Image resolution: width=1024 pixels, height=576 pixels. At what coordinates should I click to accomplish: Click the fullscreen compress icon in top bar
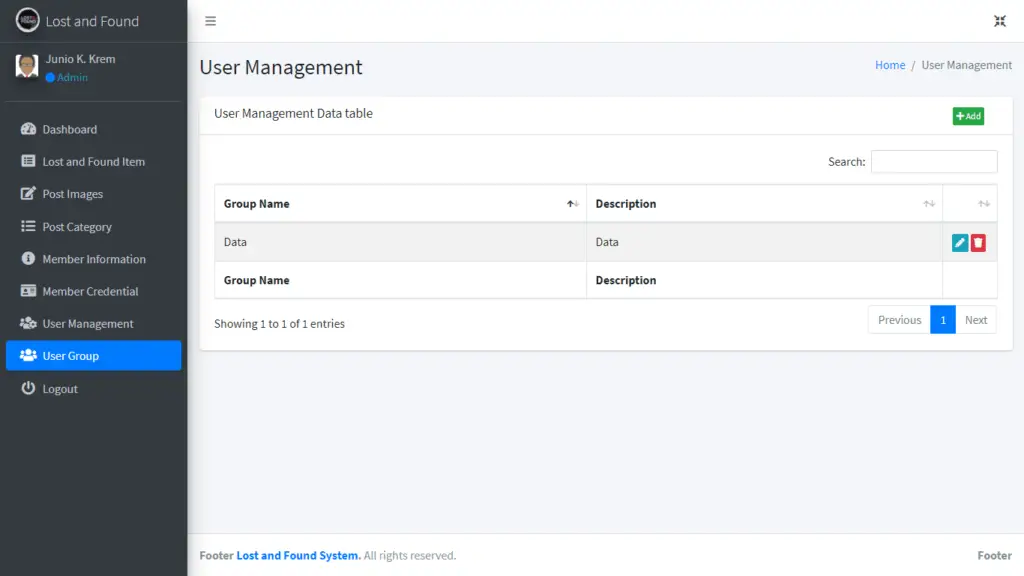(999, 20)
